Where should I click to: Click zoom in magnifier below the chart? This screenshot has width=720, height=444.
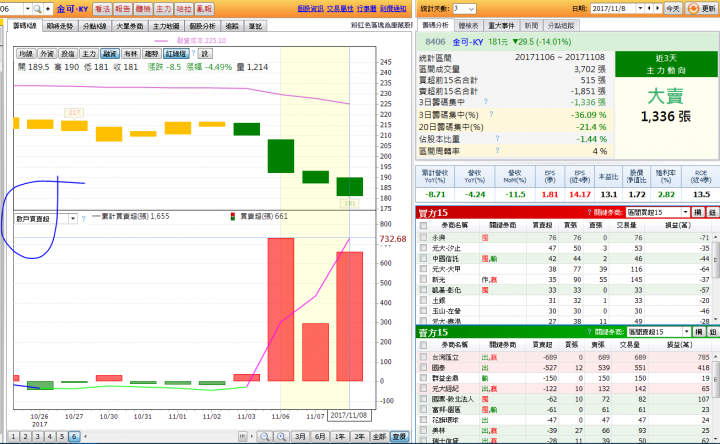point(281,436)
